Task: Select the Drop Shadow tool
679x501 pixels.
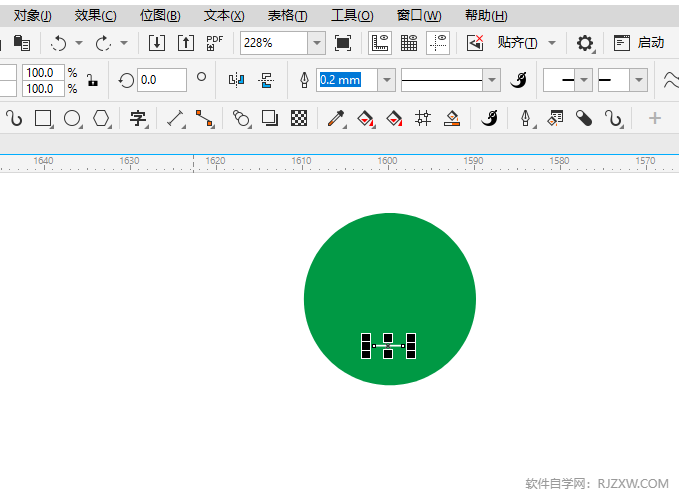Action: (x=270, y=118)
